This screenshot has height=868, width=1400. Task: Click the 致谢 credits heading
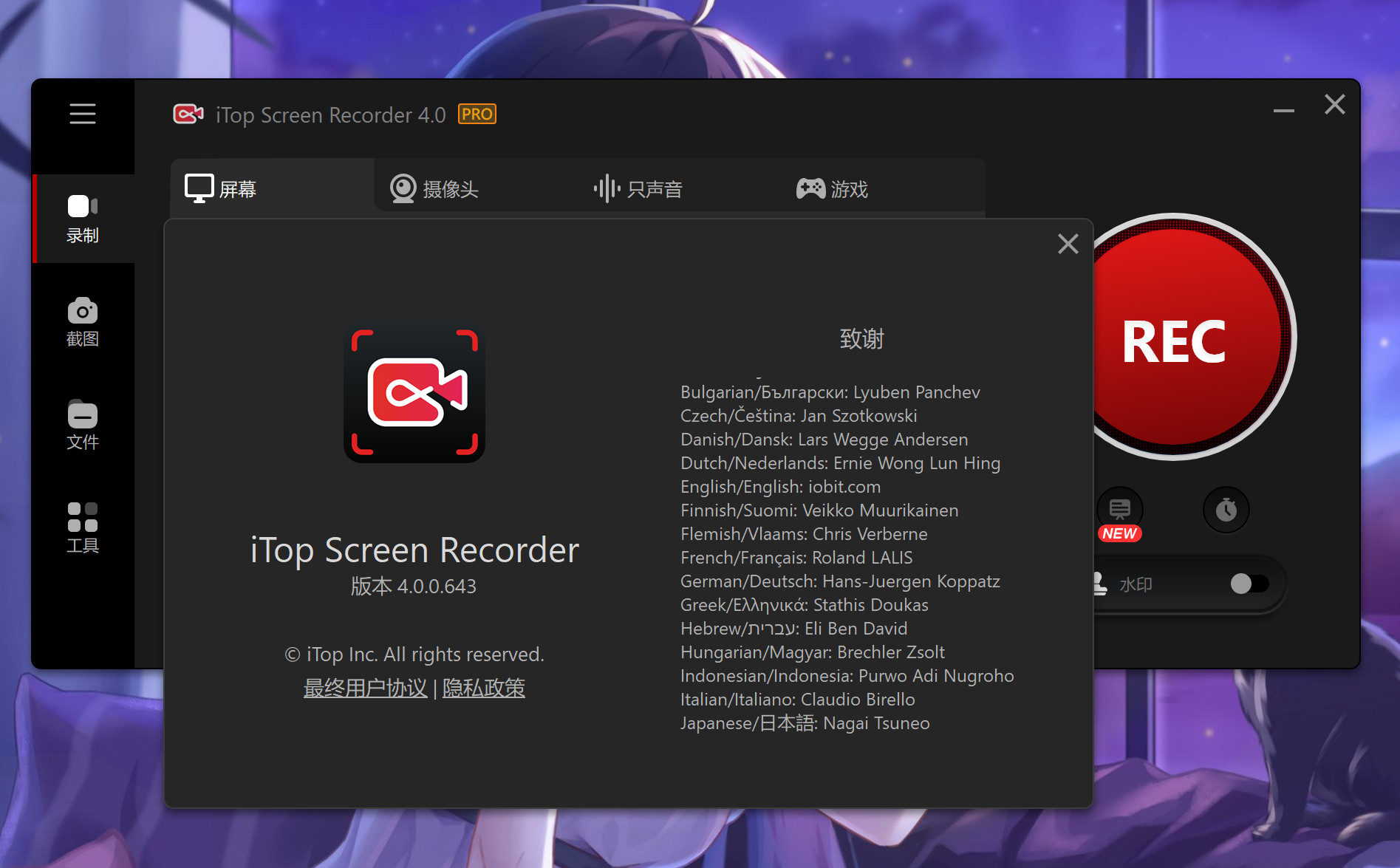tap(861, 338)
